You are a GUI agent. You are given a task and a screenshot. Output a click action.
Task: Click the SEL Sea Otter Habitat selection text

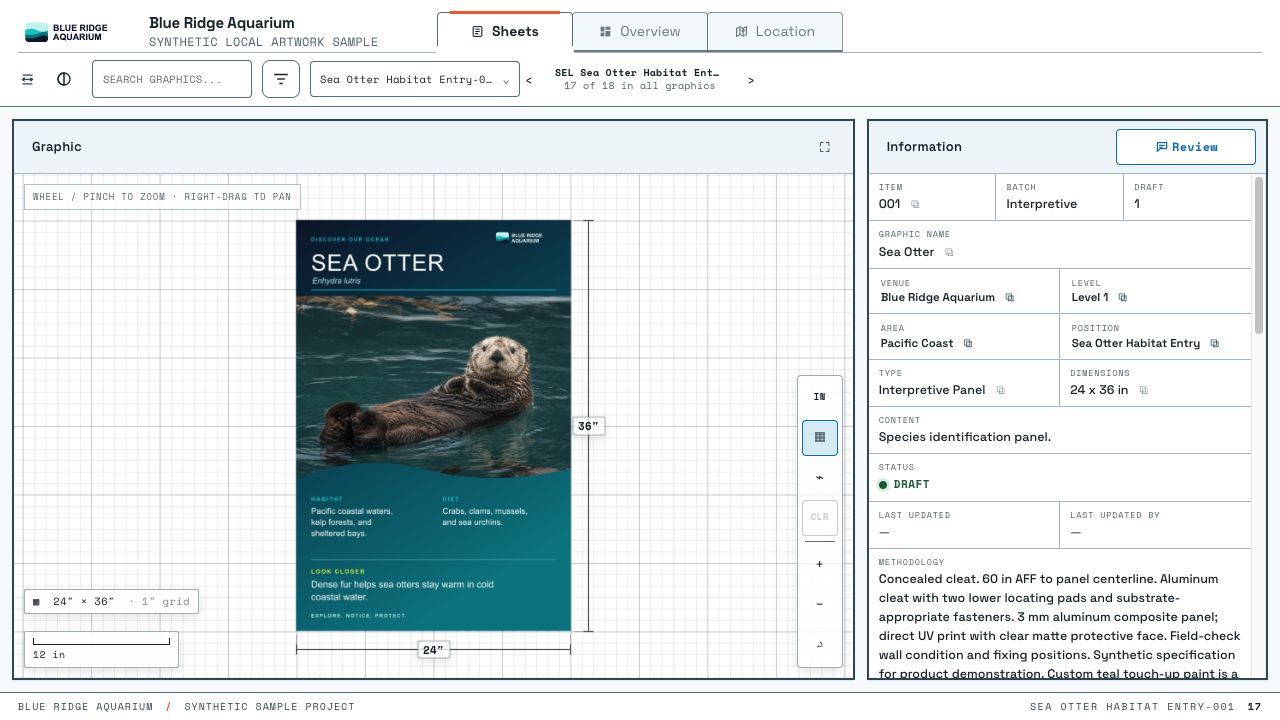pos(638,73)
